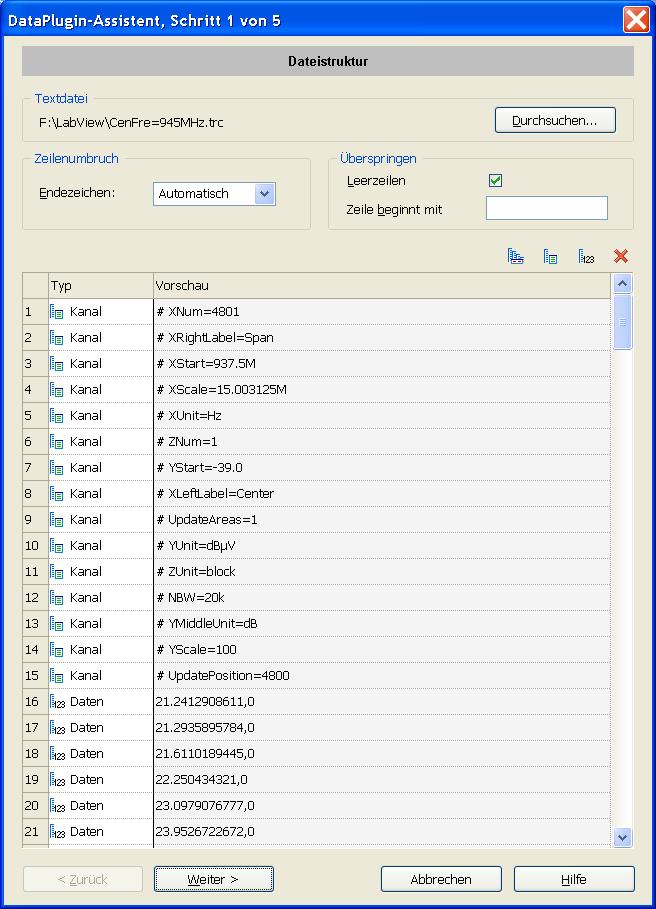This screenshot has width=656, height=909.
Task: Click the Kanal icon in row 7 YStart
Action: click(57, 468)
